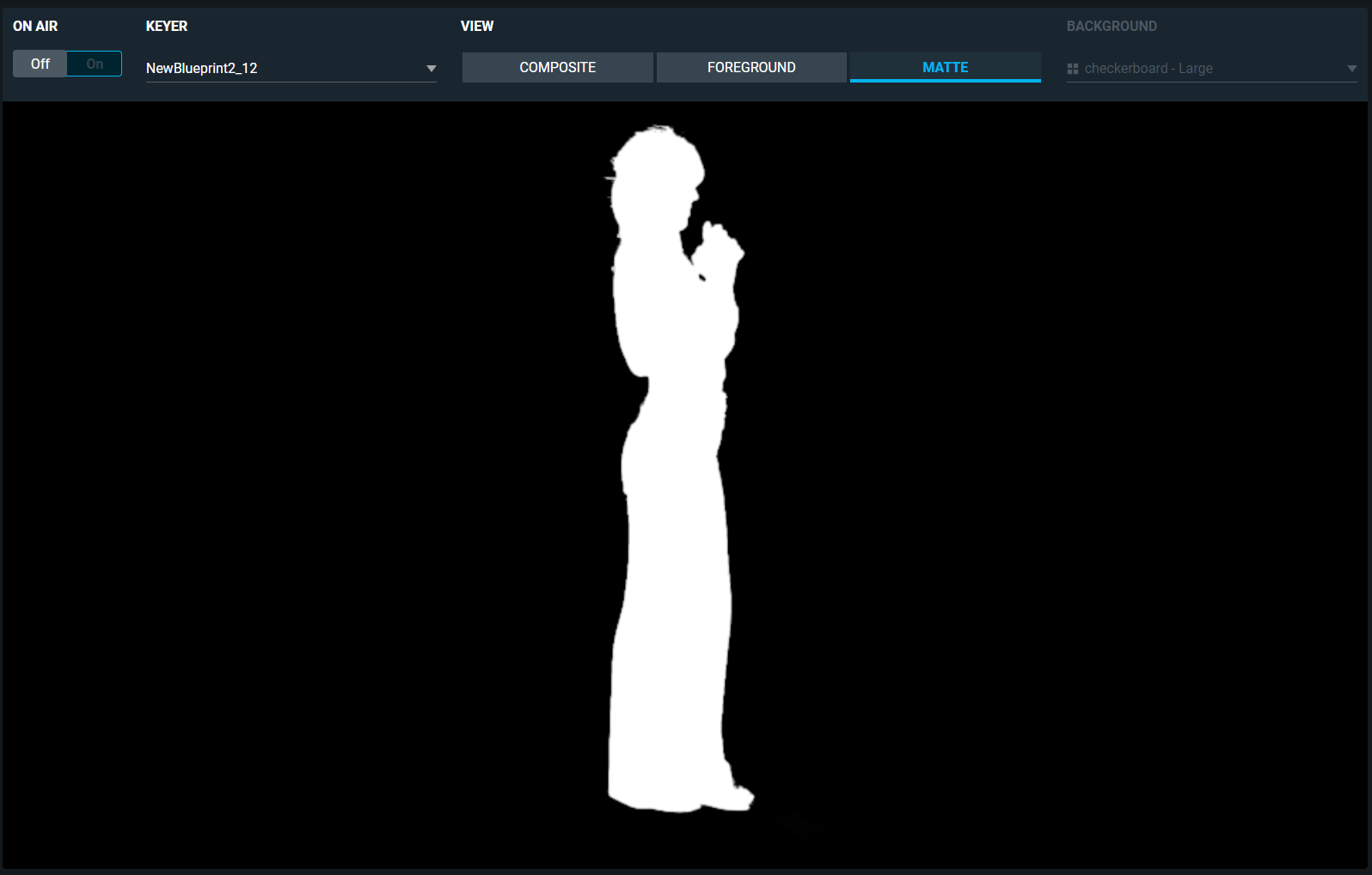Click the checkerboard pattern icon
The width and height of the screenshot is (1372, 875).
1072,69
